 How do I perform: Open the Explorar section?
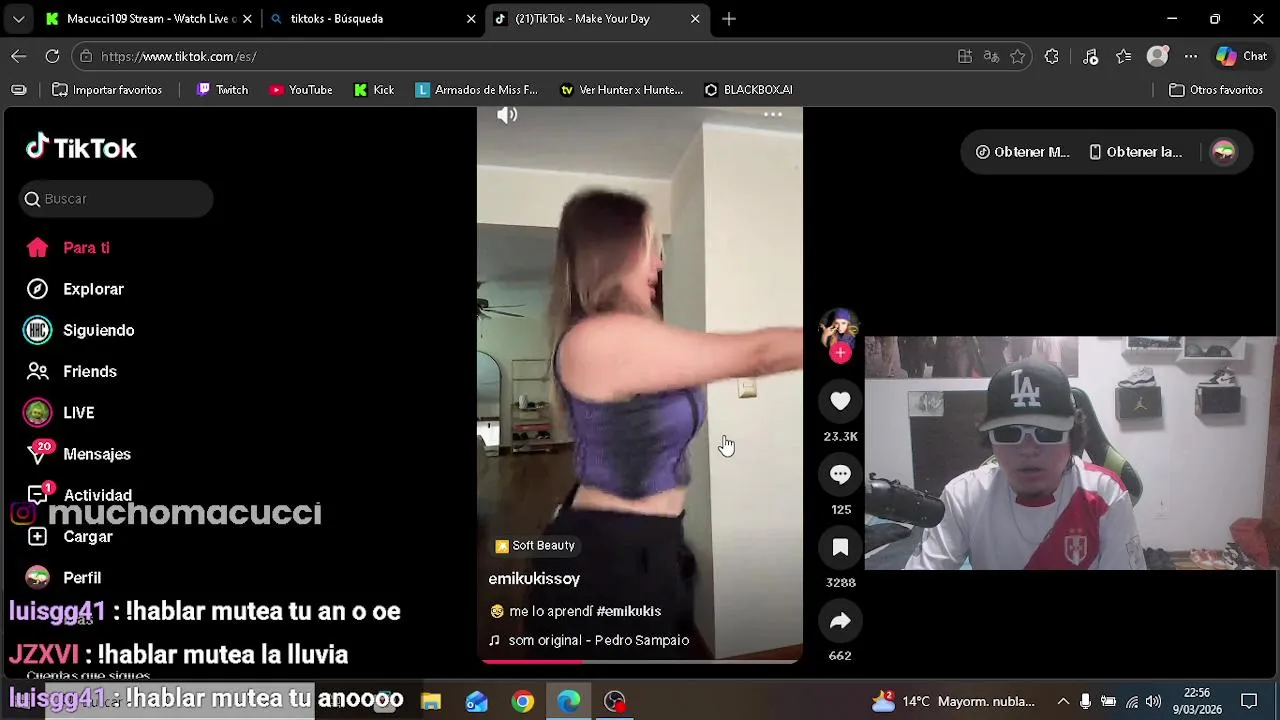tap(75, 289)
